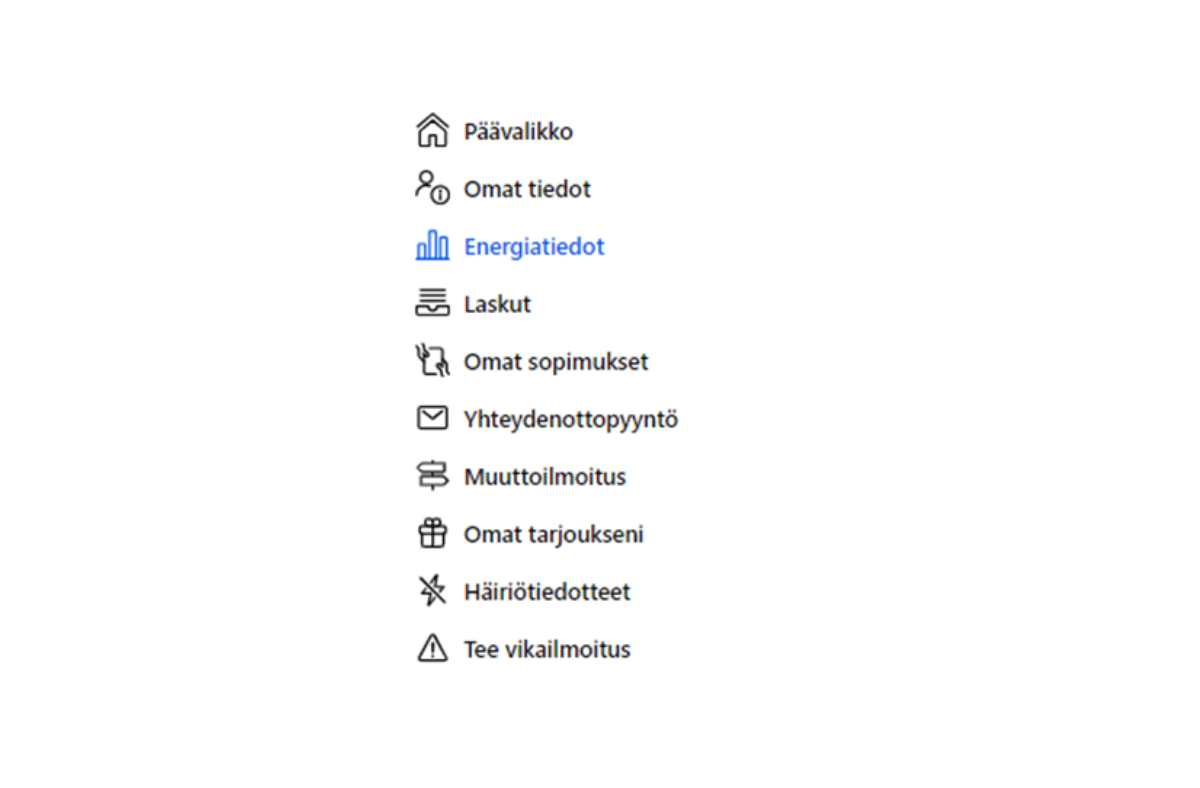Click the bar chart icon for Energiatiedot
This screenshot has height=788, width=1200.
[x=432, y=246]
